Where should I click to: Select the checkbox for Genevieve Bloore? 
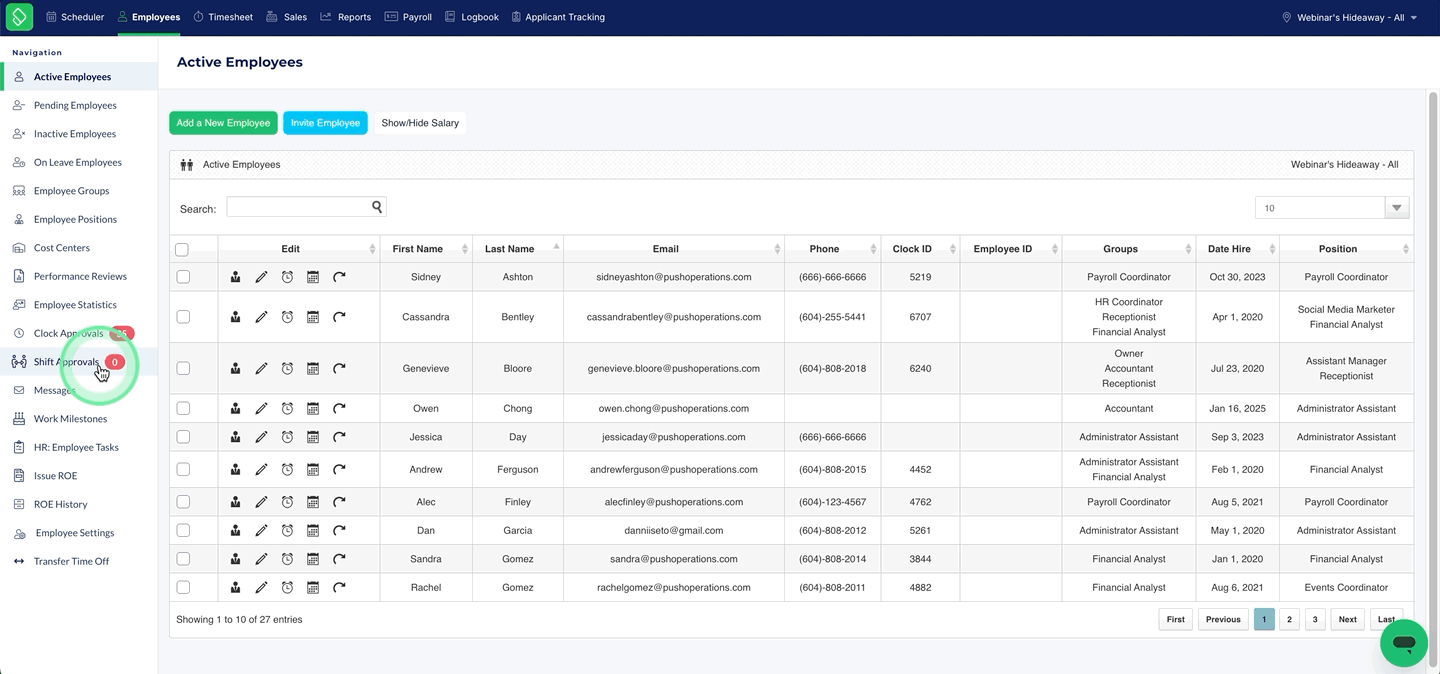tap(183, 369)
